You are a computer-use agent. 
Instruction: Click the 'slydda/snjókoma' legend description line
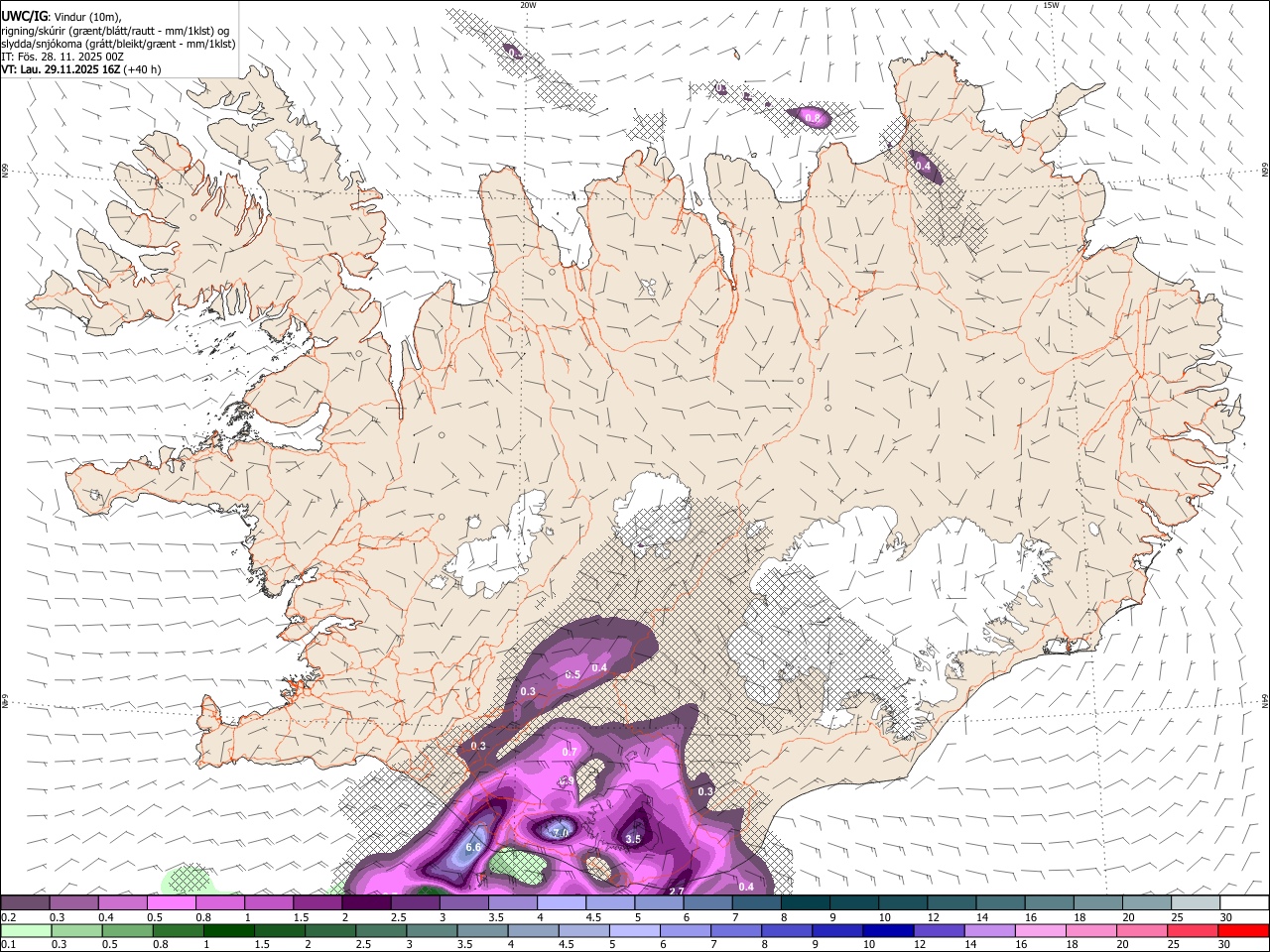pyautogui.click(x=118, y=44)
